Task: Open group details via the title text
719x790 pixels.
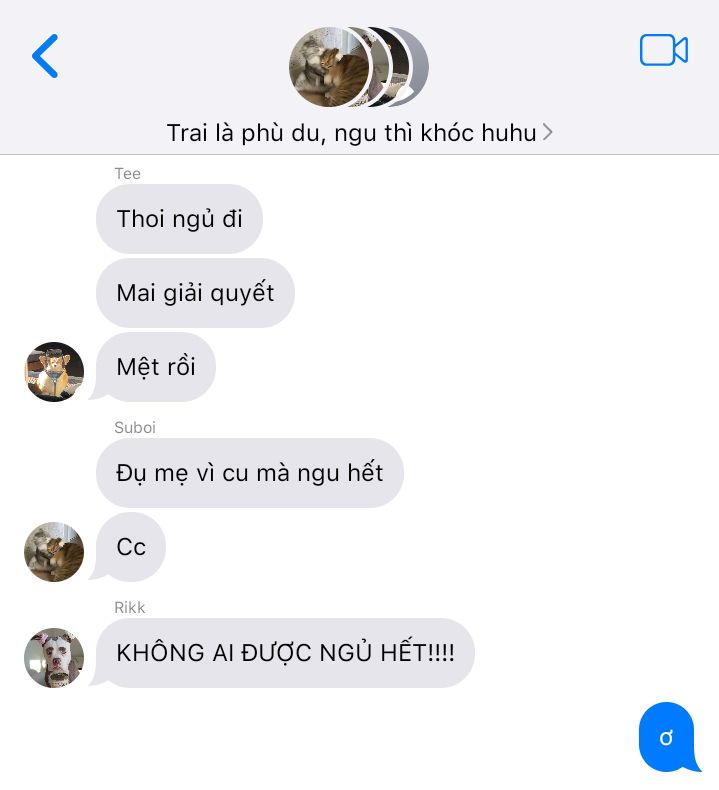Action: click(x=351, y=133)
